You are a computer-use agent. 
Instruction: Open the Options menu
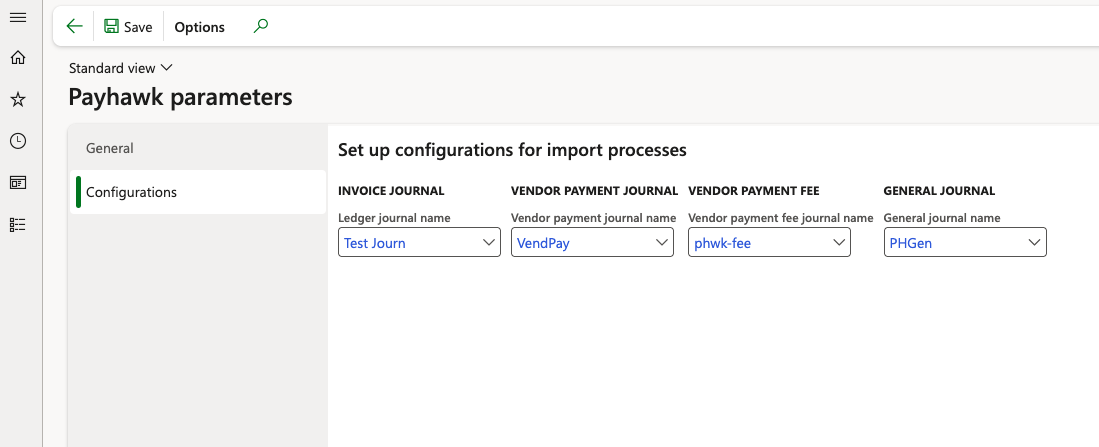[200, 27]
